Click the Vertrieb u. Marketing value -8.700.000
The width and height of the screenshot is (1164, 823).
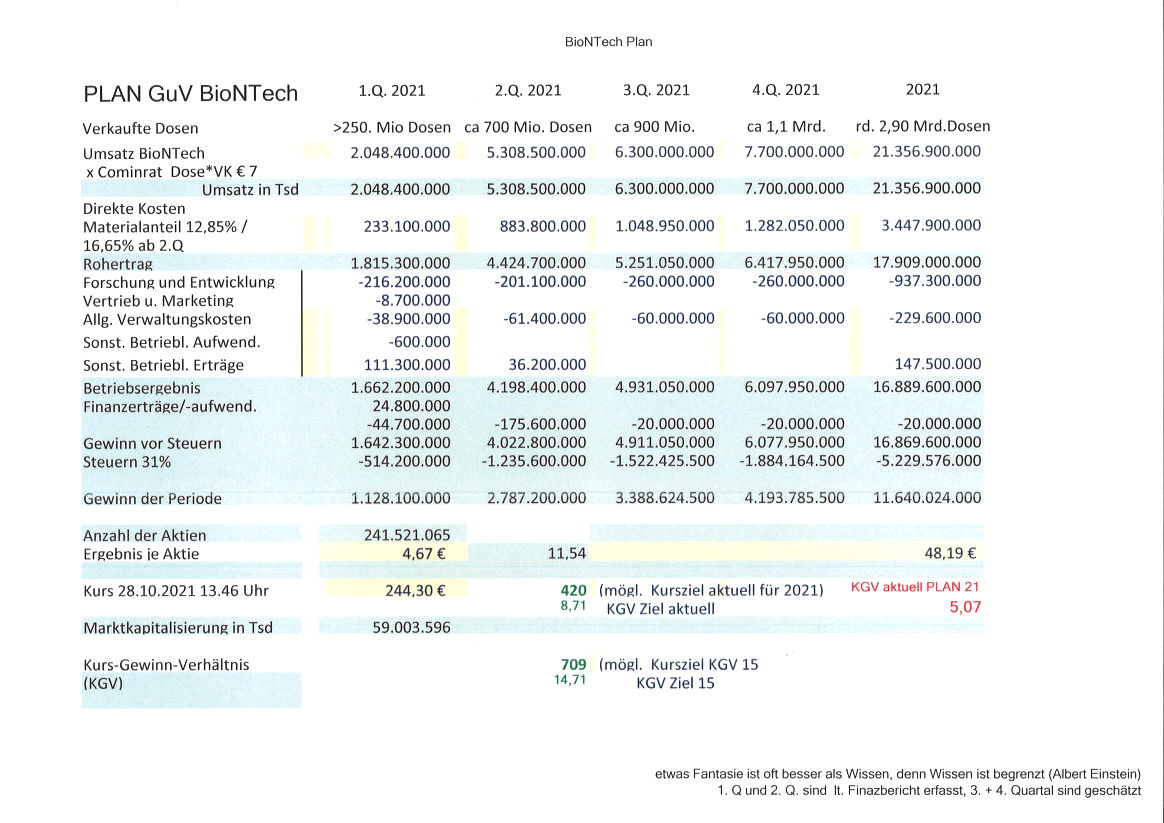pos(413,301)
